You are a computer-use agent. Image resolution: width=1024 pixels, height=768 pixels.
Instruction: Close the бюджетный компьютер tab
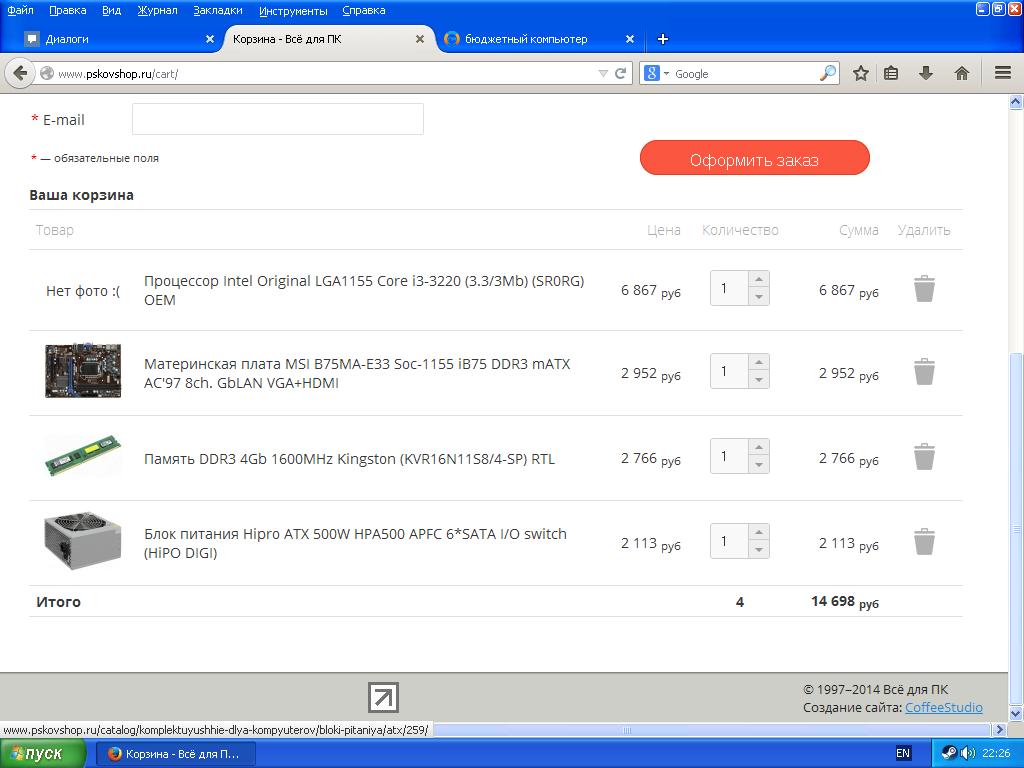[630, 39]
